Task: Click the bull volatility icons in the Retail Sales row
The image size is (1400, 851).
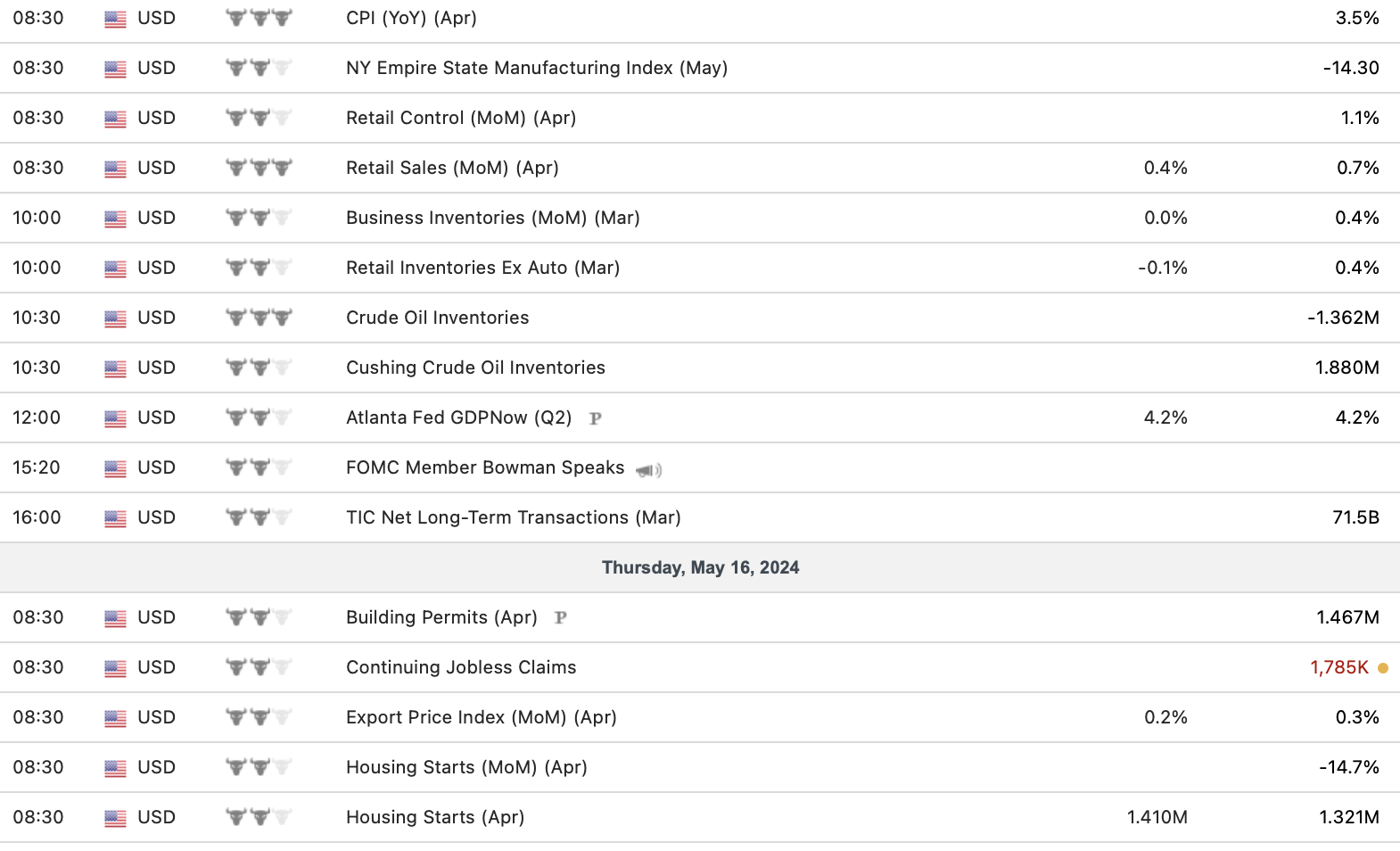Action: [x=259, y=168]
